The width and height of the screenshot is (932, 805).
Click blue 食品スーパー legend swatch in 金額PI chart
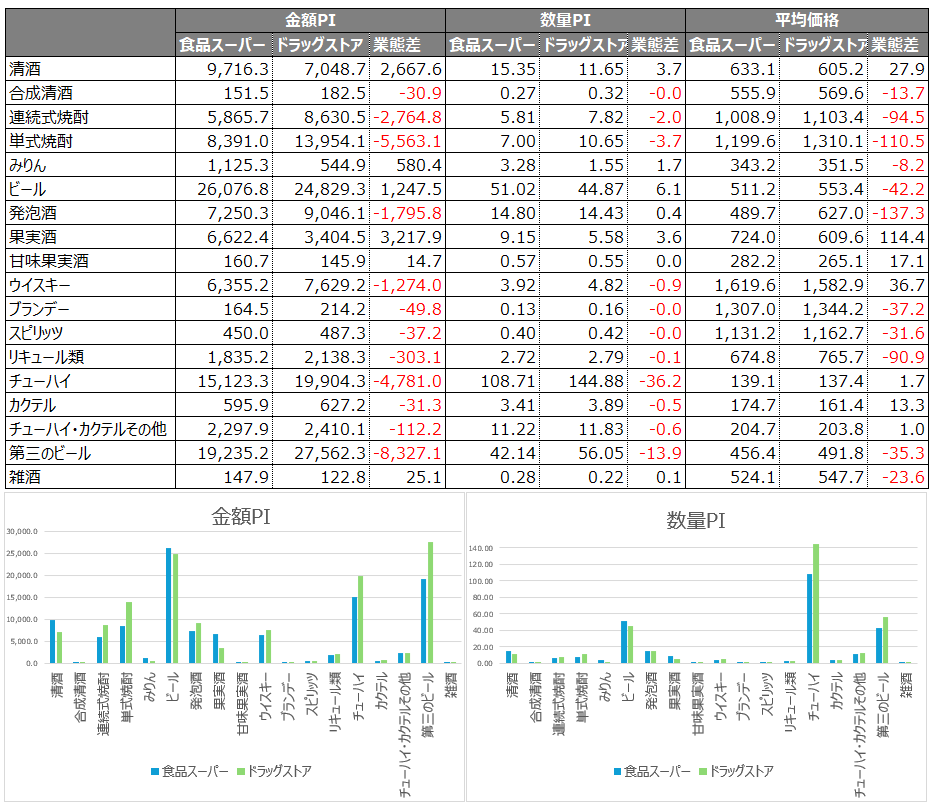[x=155, y=771]
